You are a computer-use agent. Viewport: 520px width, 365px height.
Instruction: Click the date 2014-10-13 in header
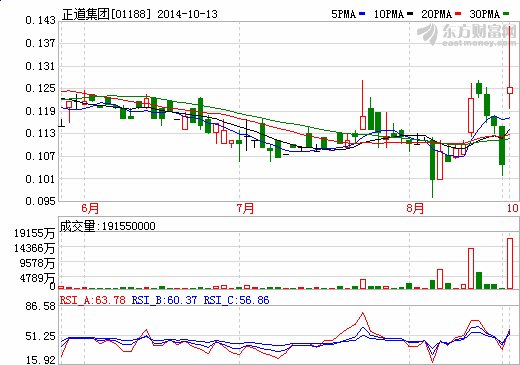187,14
